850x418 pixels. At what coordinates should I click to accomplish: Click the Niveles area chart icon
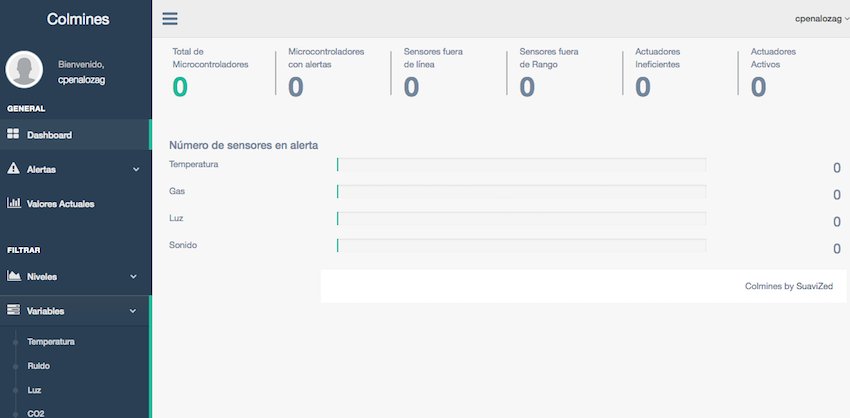14,276
